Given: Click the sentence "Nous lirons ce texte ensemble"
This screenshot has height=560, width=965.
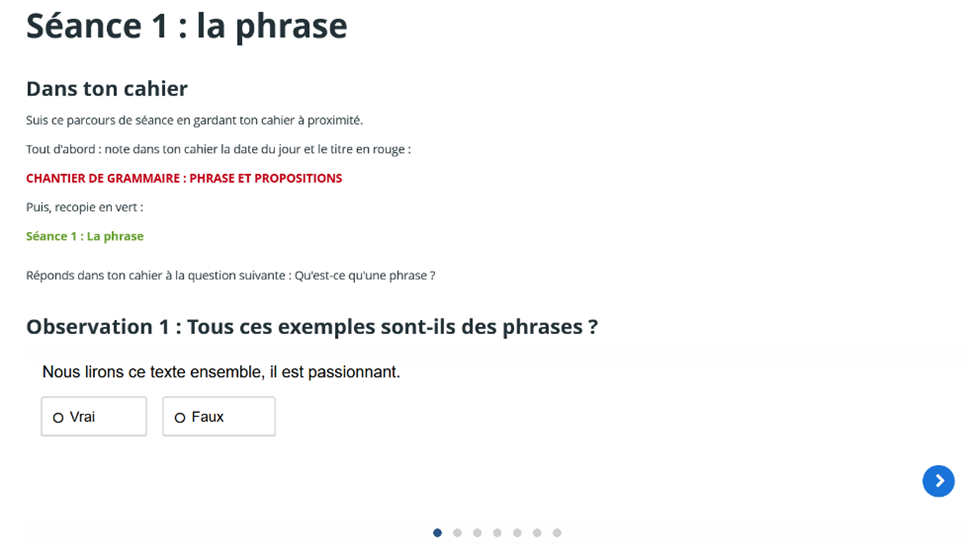Looking at the screenshot, I should [221, 372].
